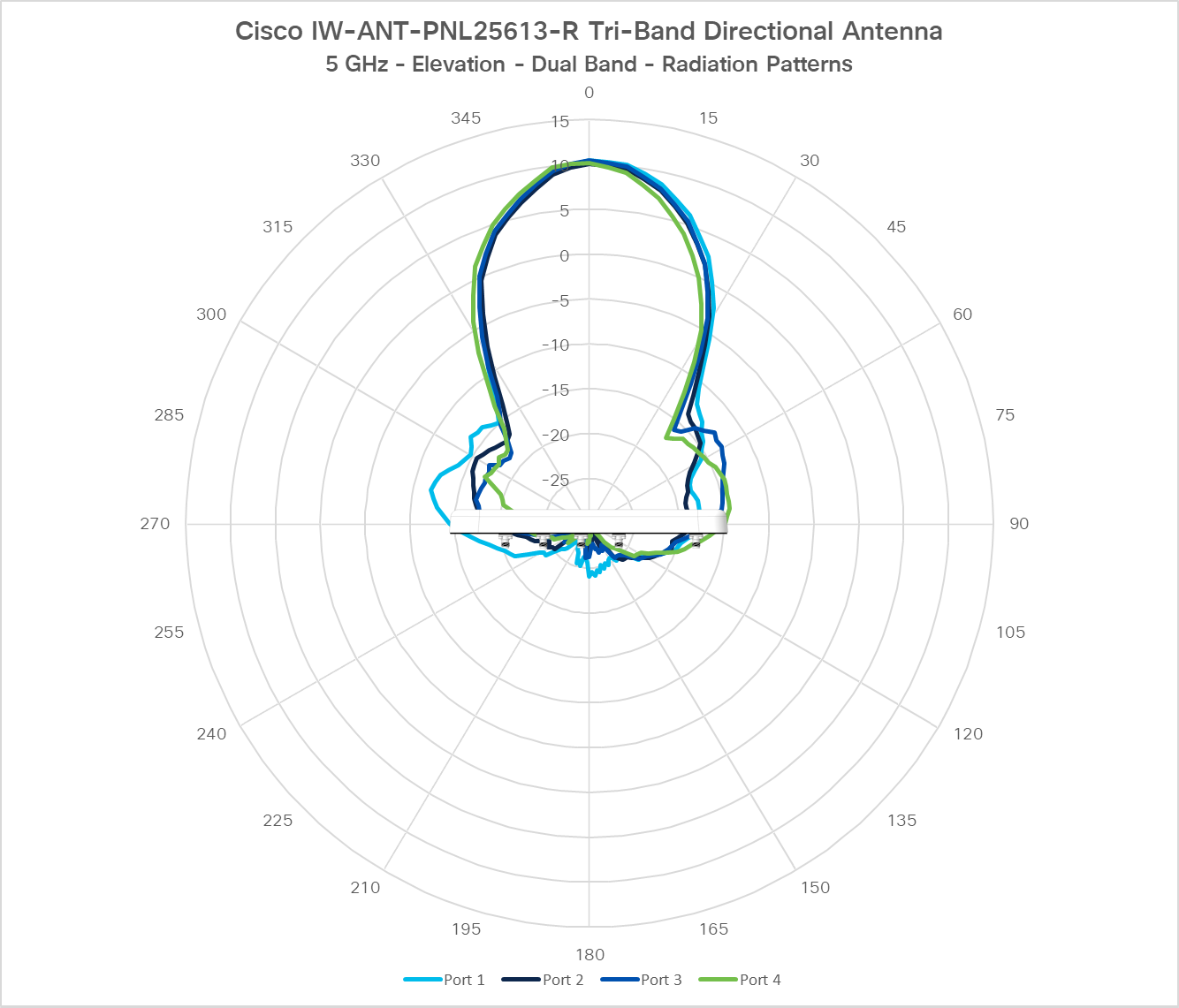Click the -25 radial gain label
Screen dimensions: 1179x1008
coord(556,481)
